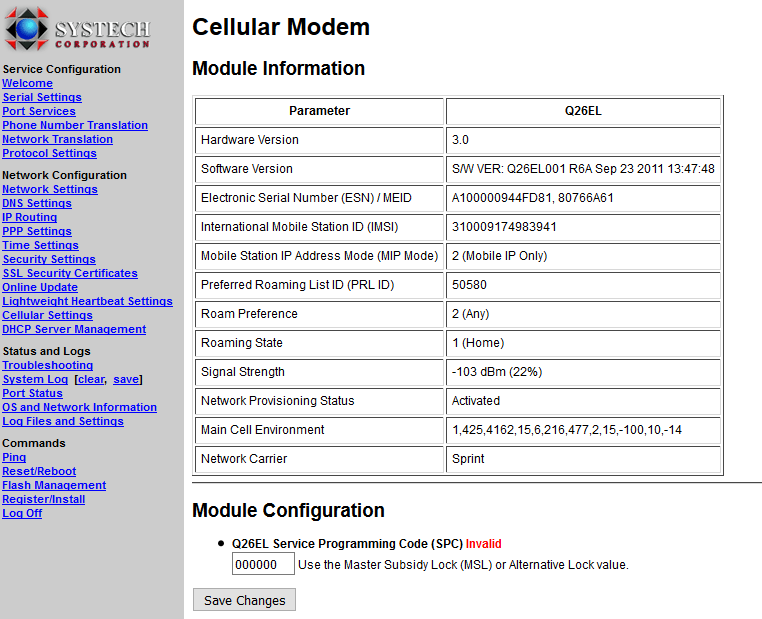
Task: Click the Save Changes button
Action: click(244, 601)
